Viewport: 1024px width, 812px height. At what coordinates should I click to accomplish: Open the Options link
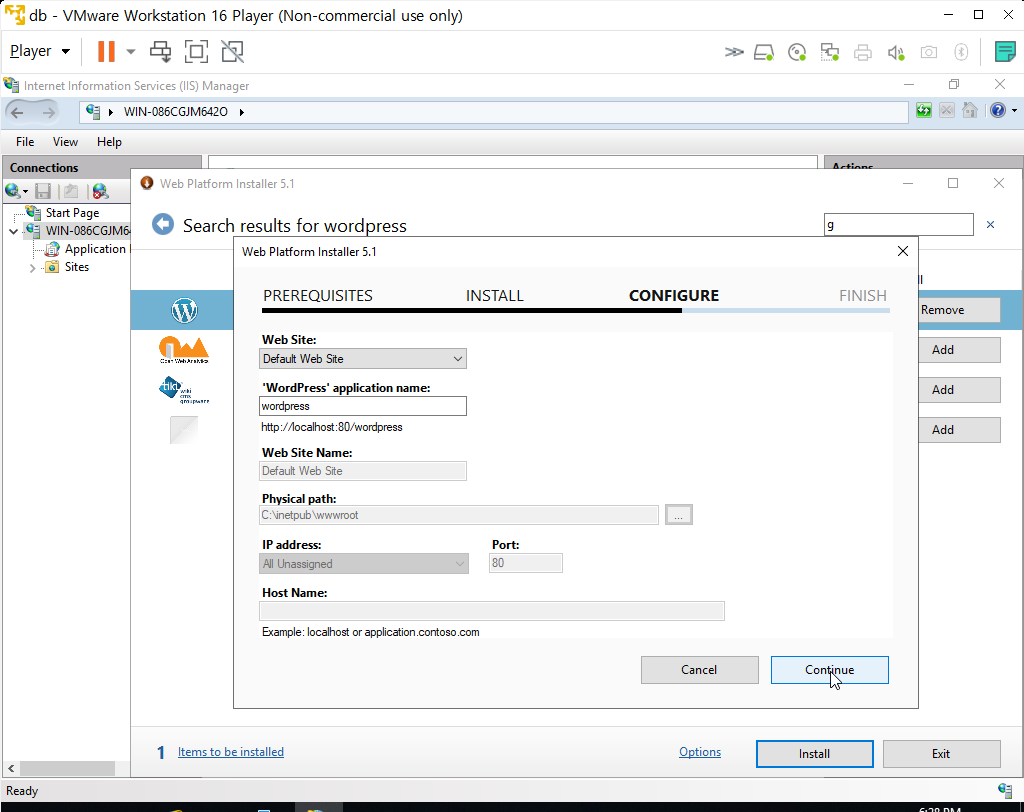coord(699,752)
